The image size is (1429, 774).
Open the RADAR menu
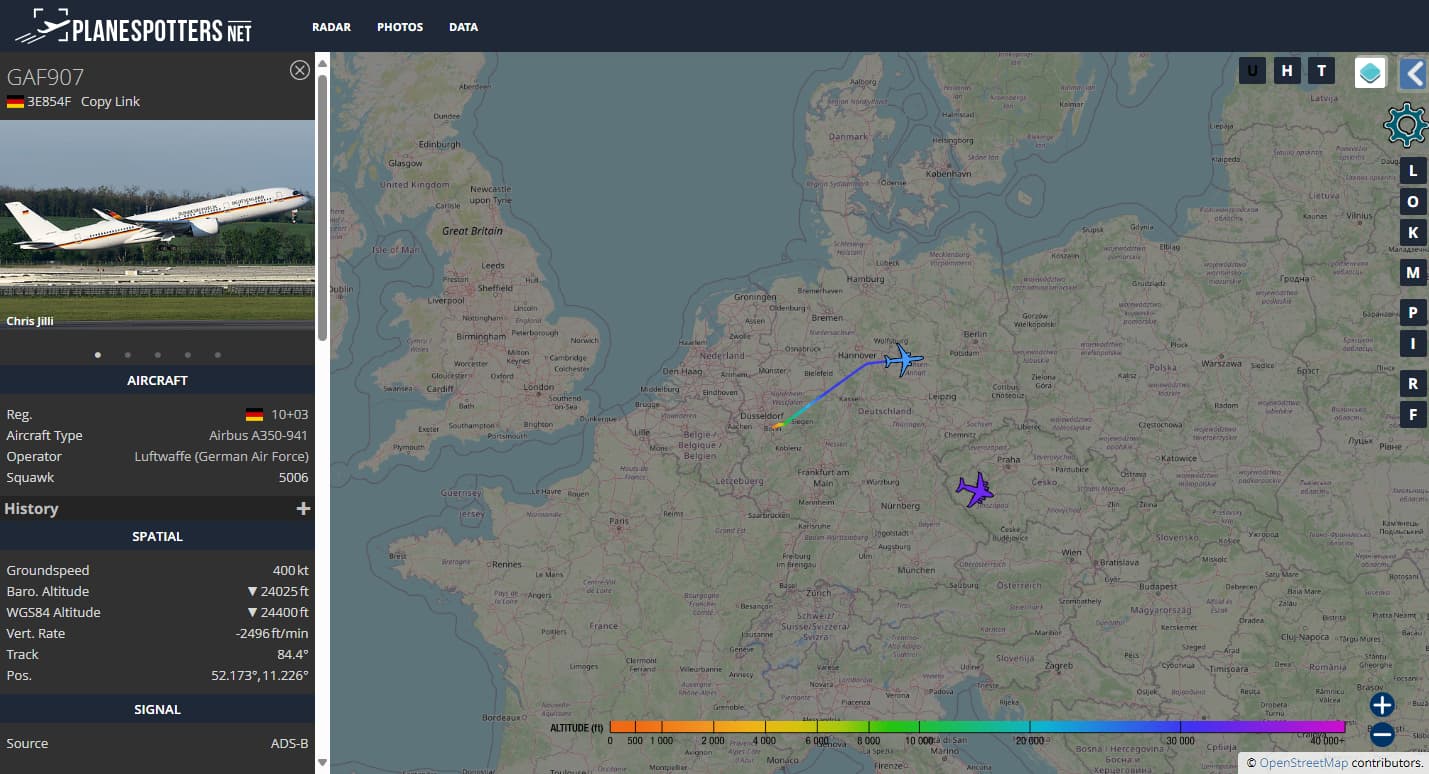[331, 27]
